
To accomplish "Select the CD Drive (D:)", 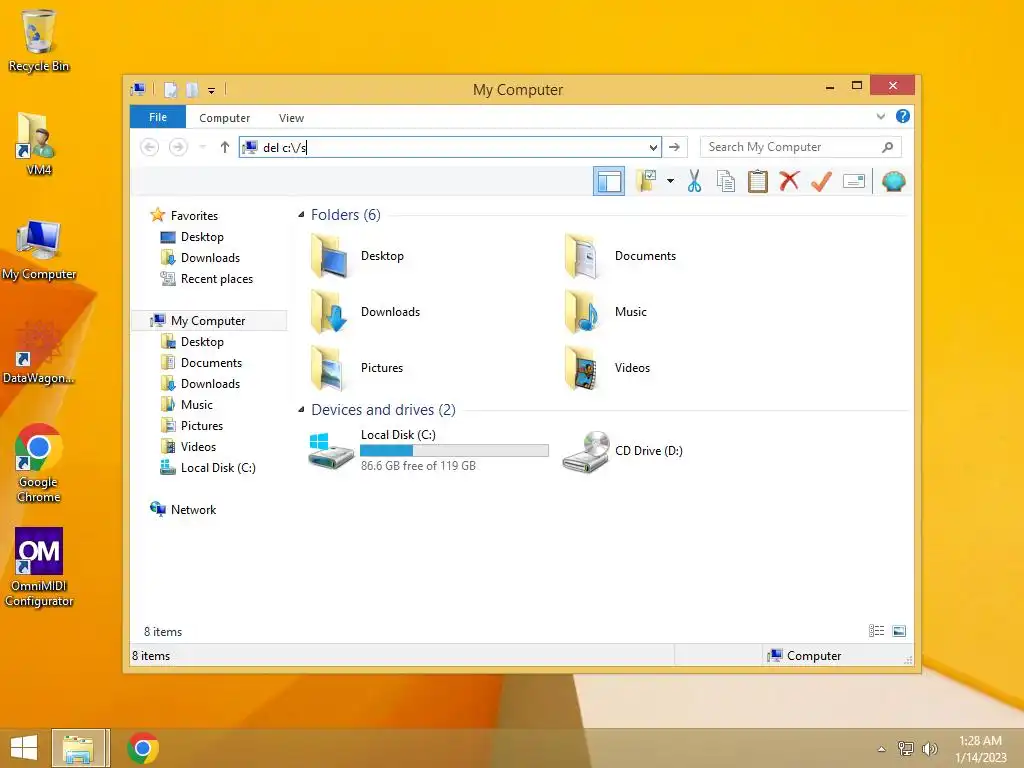I will [623, 451].
